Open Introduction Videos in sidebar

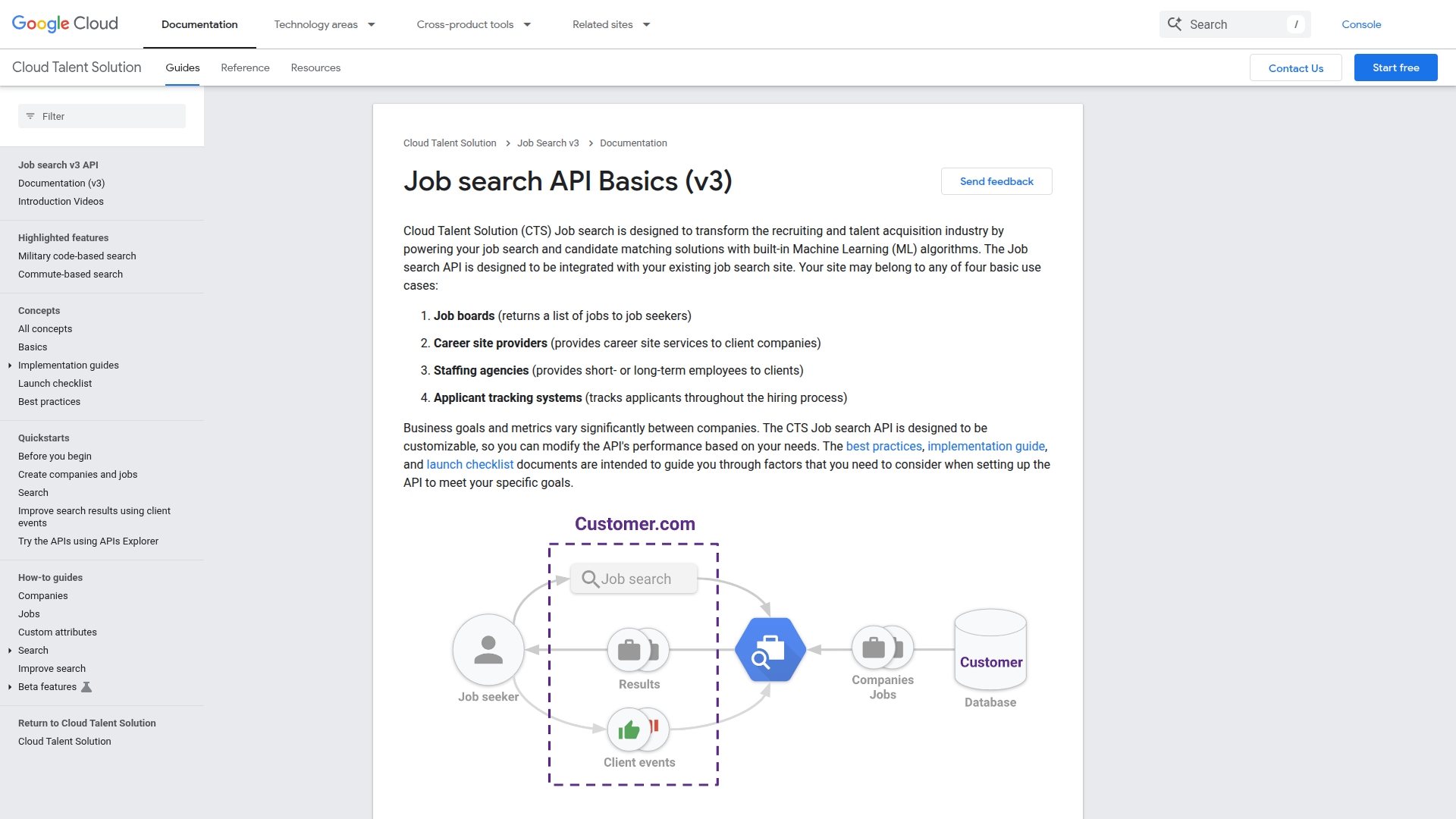61,202
